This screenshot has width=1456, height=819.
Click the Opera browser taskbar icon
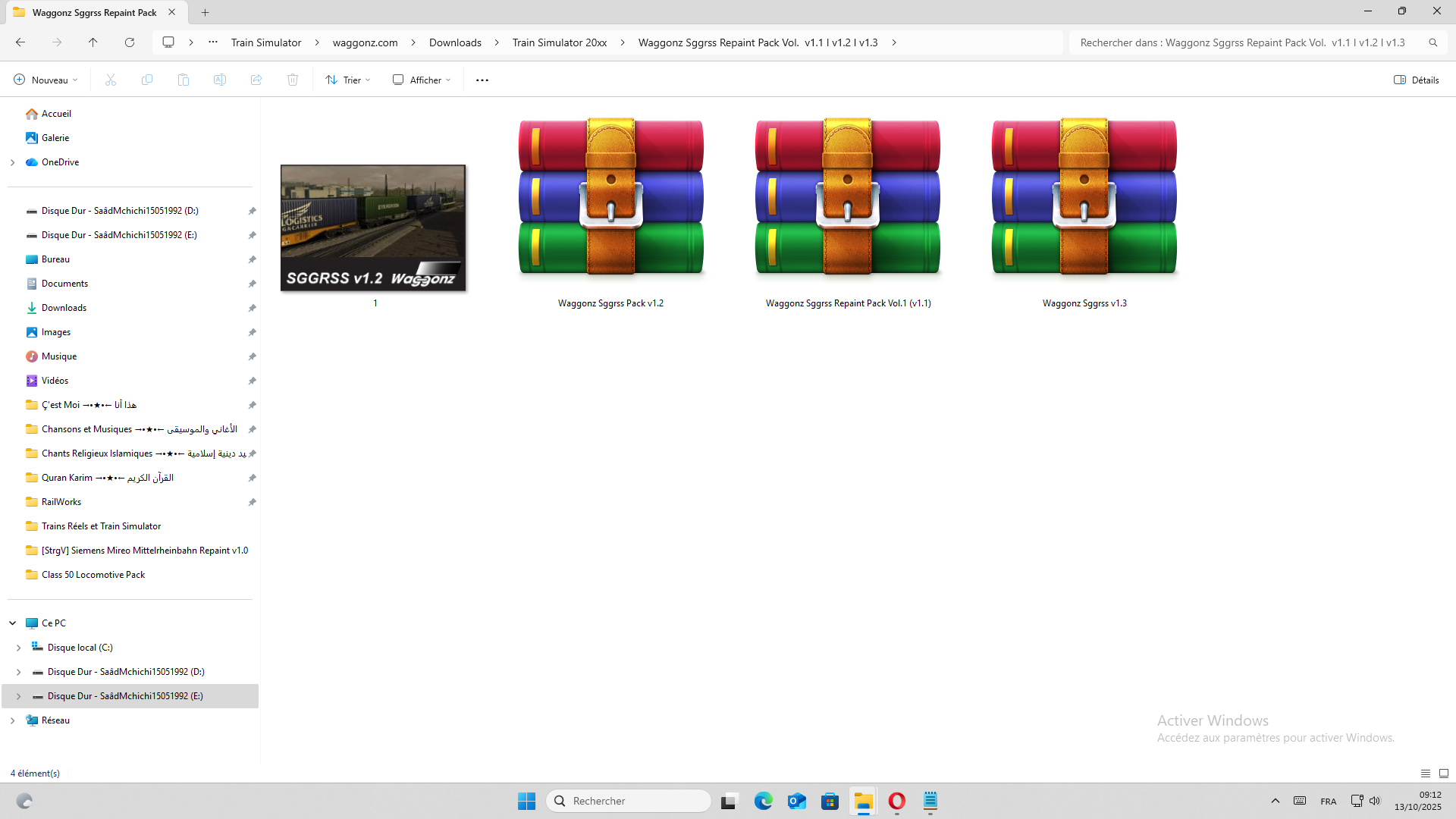point(896,801)
